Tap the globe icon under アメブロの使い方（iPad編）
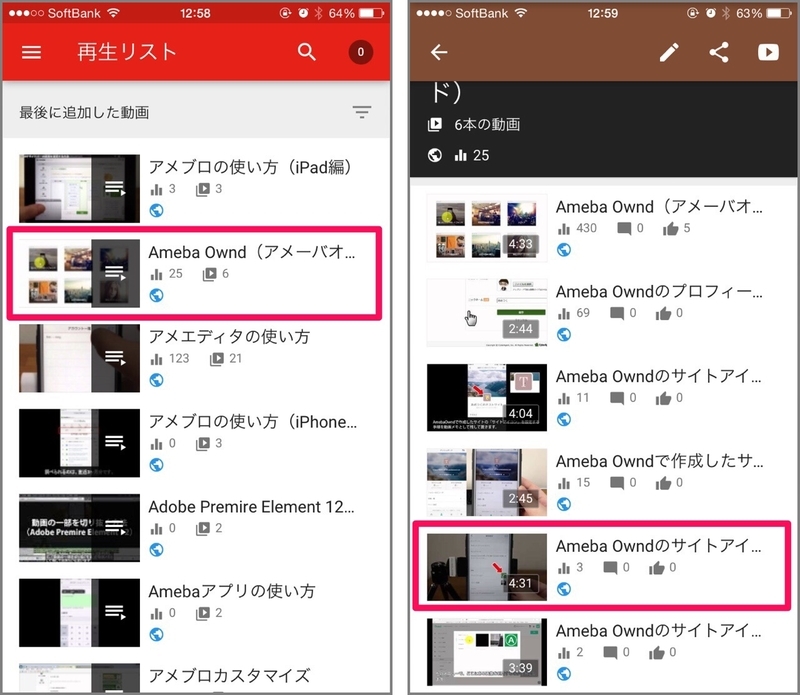This screenshot has height=695, width=800. pyautogui.click(x=157, y=210)
